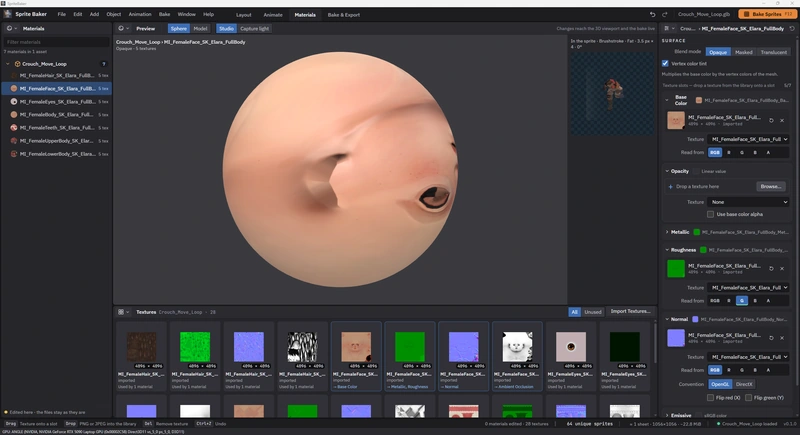Switch to the Bake & Export tab
This screenshot has height=435, width=800.
click(343, 15)
